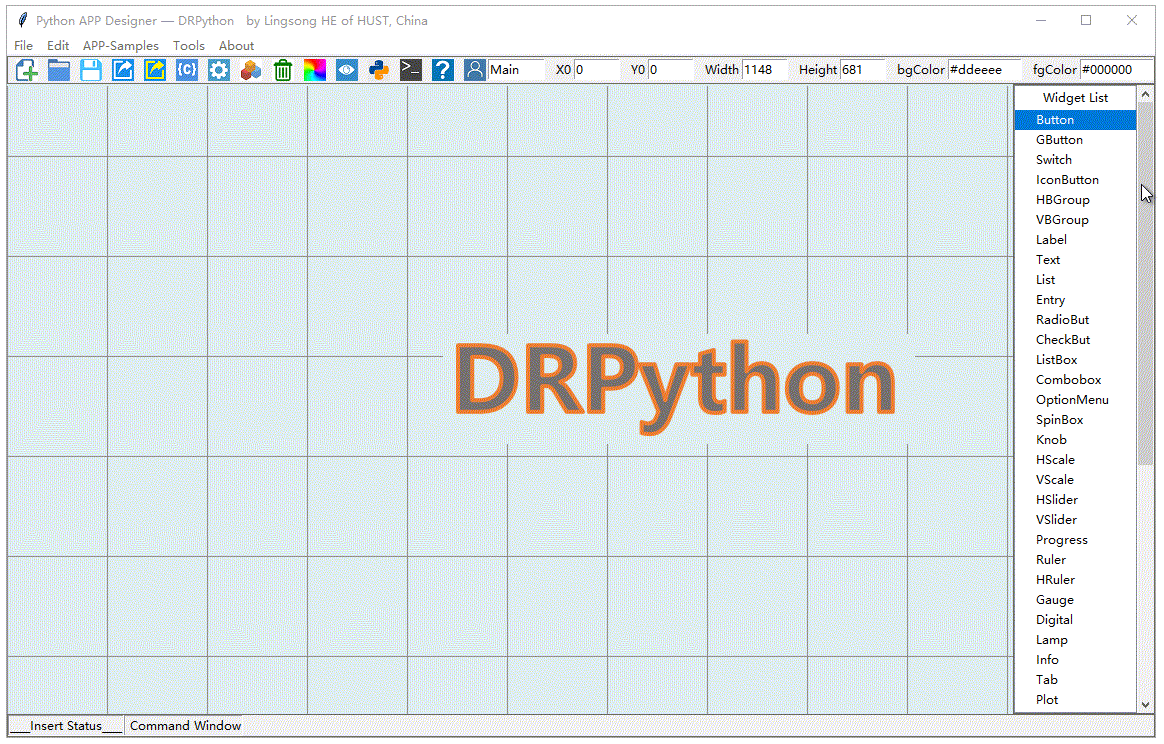Image resolution: width=1164 pixels, height=744 pixels.
Task: Click the Main name input field
Action: pos(516,70)
